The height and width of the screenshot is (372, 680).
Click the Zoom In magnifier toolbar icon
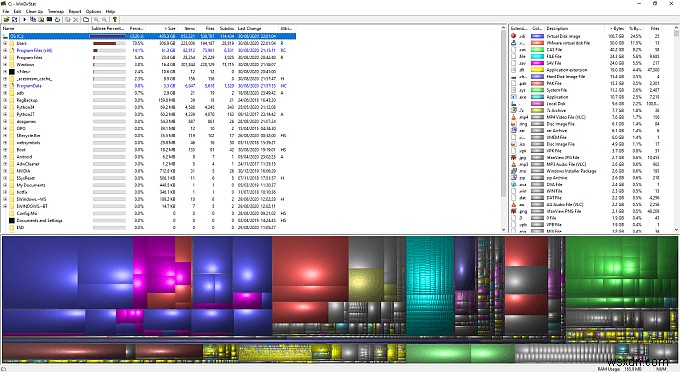click(x=96, y=20)
